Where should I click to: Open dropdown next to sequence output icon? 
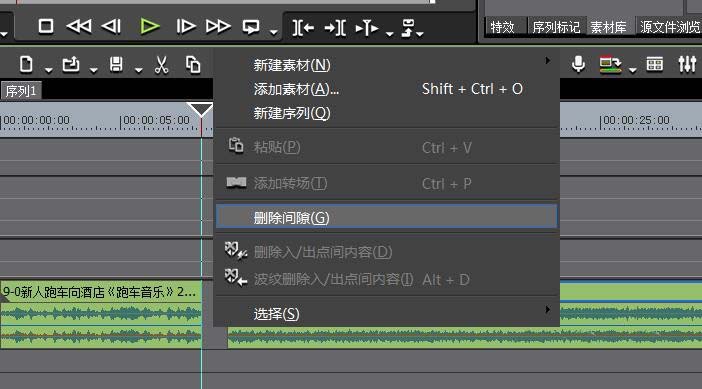(632, 69)
